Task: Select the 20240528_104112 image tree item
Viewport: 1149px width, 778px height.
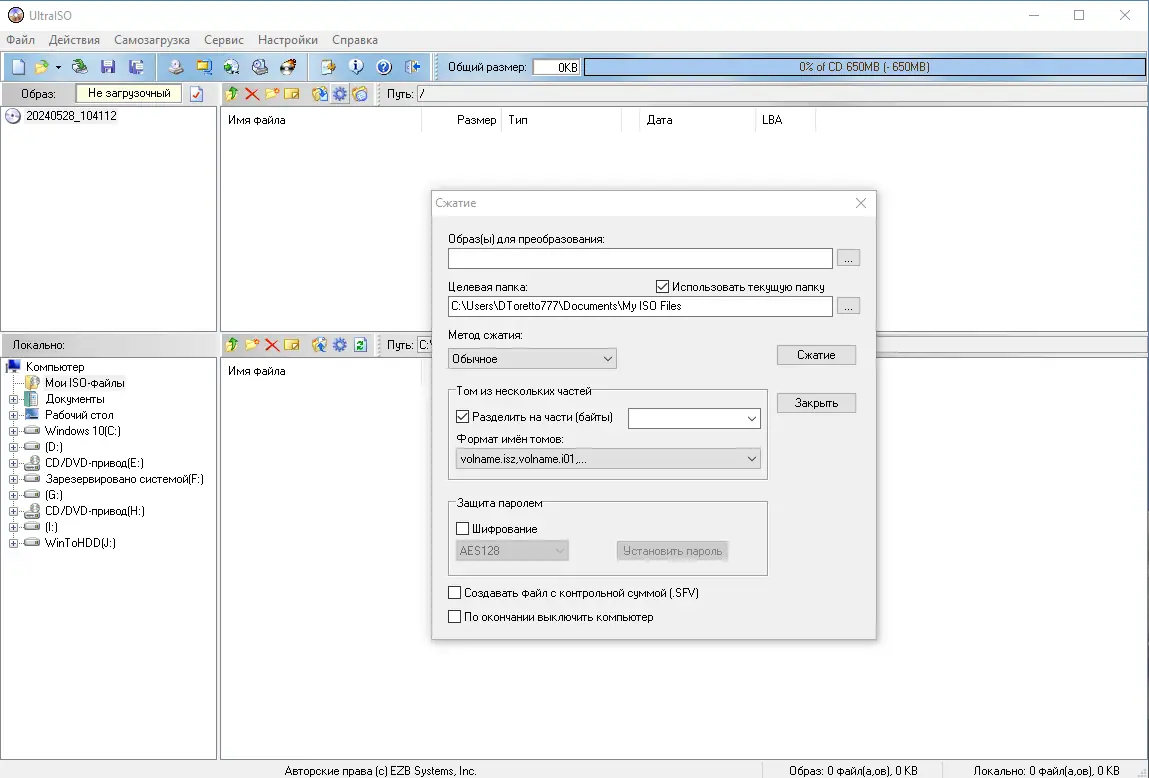Action: pos(71,116)
